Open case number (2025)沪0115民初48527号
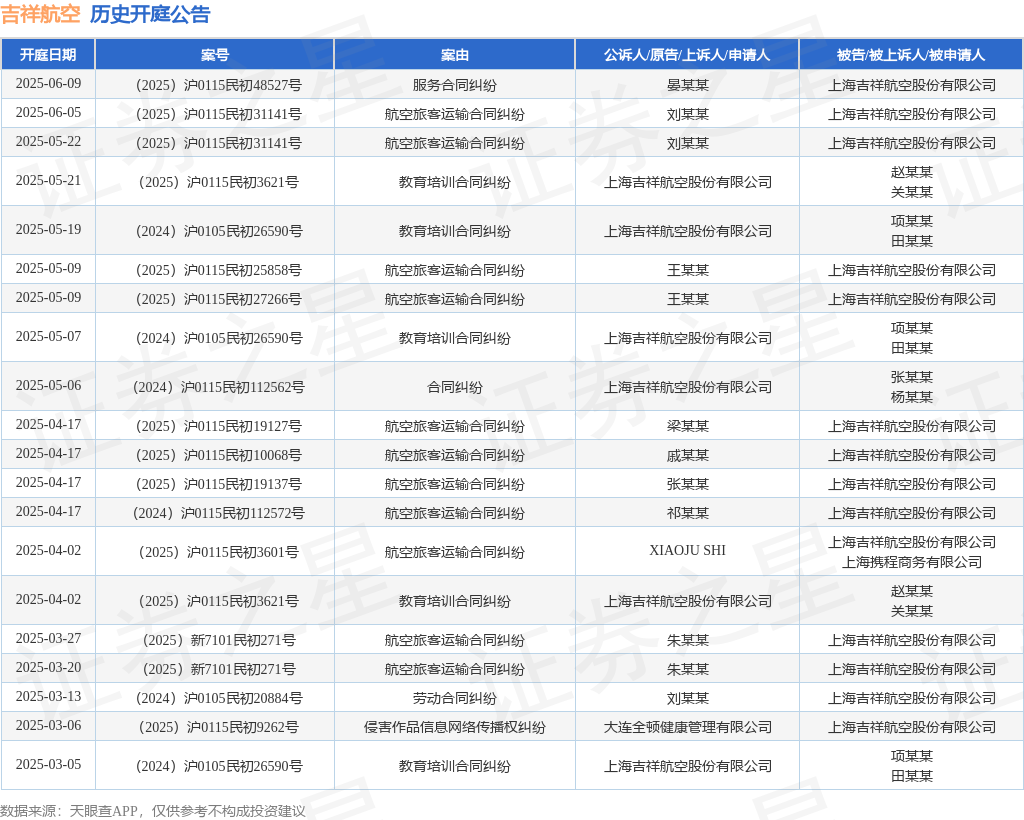 pos(215,85)
